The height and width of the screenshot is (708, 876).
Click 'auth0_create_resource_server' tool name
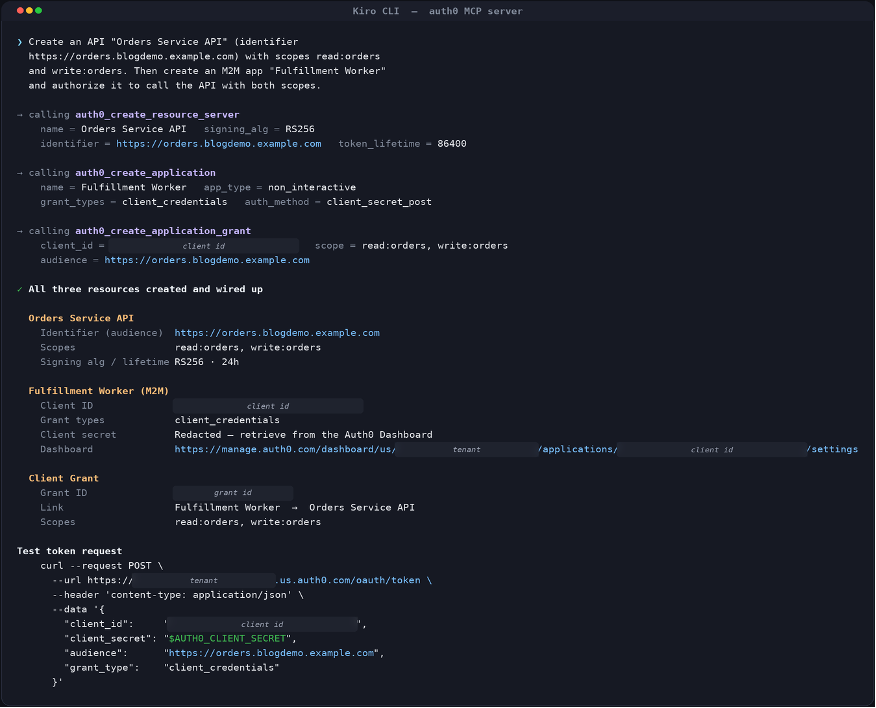pyautogui.click(x=157, y=115)
